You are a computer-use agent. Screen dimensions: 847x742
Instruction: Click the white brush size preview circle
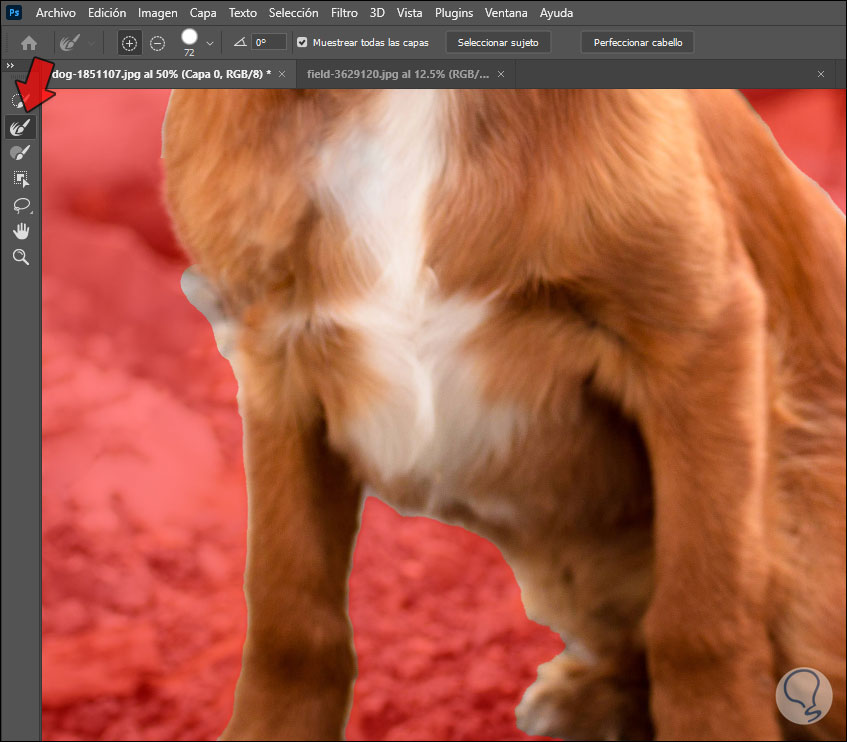point(189,38)
